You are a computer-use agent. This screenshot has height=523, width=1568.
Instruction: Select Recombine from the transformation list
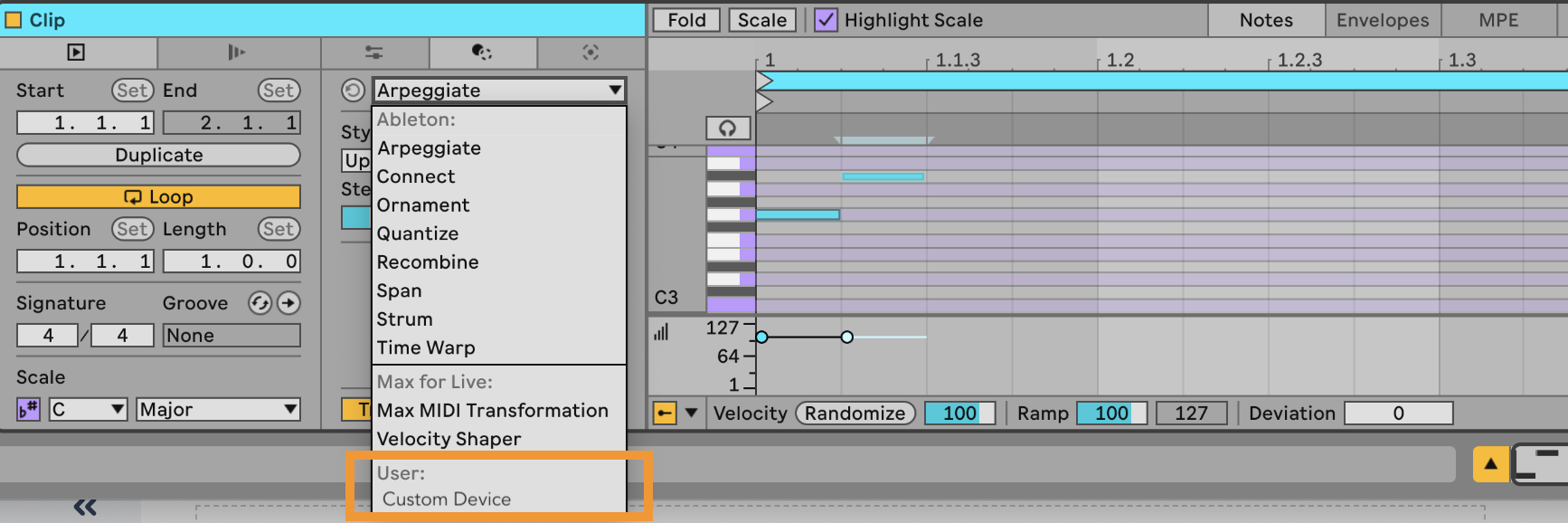click(499, 262)
